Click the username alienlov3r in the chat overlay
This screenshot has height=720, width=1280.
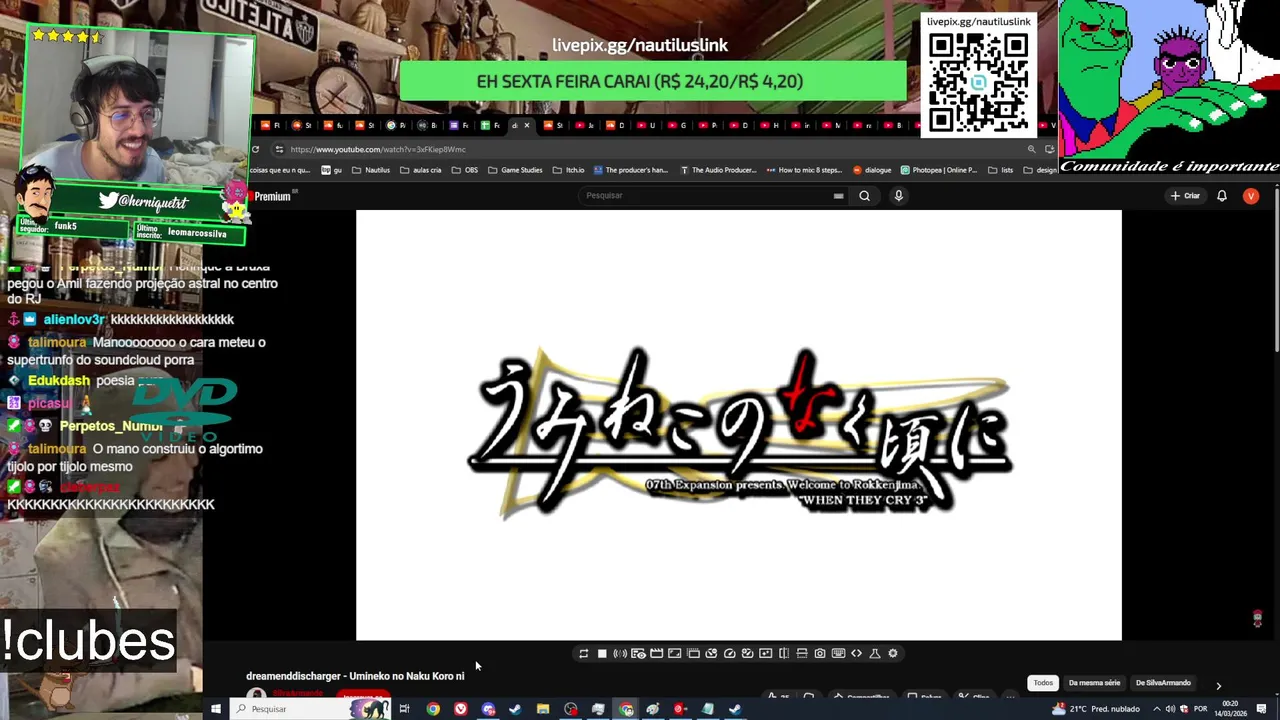[x=74, y=319]
